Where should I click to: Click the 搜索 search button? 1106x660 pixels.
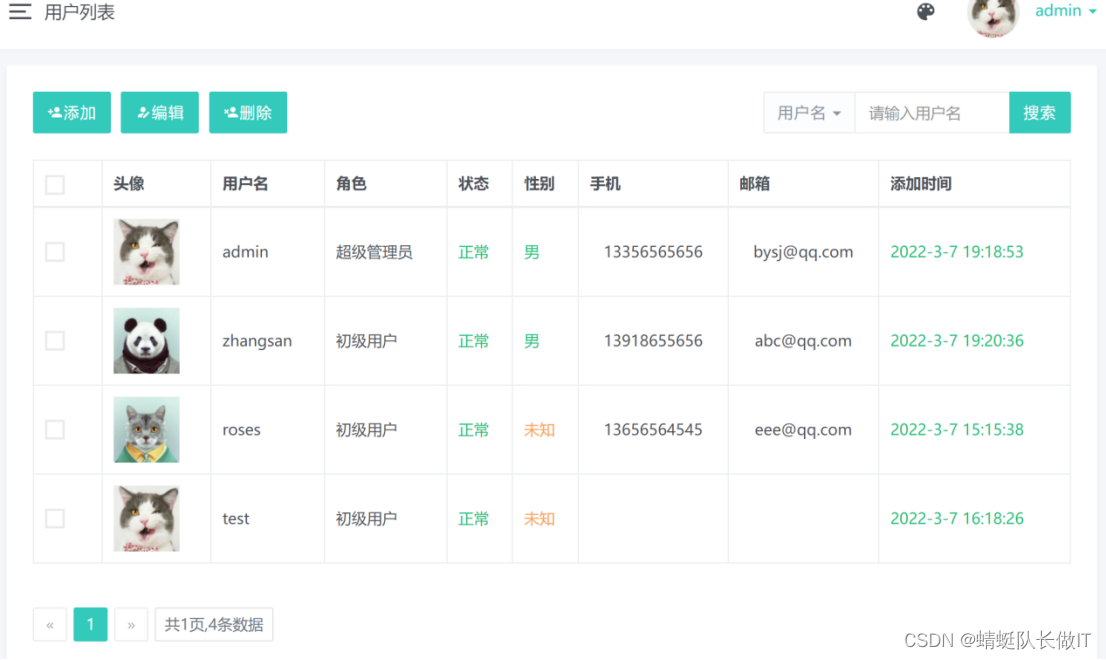tap(1040, 112)
